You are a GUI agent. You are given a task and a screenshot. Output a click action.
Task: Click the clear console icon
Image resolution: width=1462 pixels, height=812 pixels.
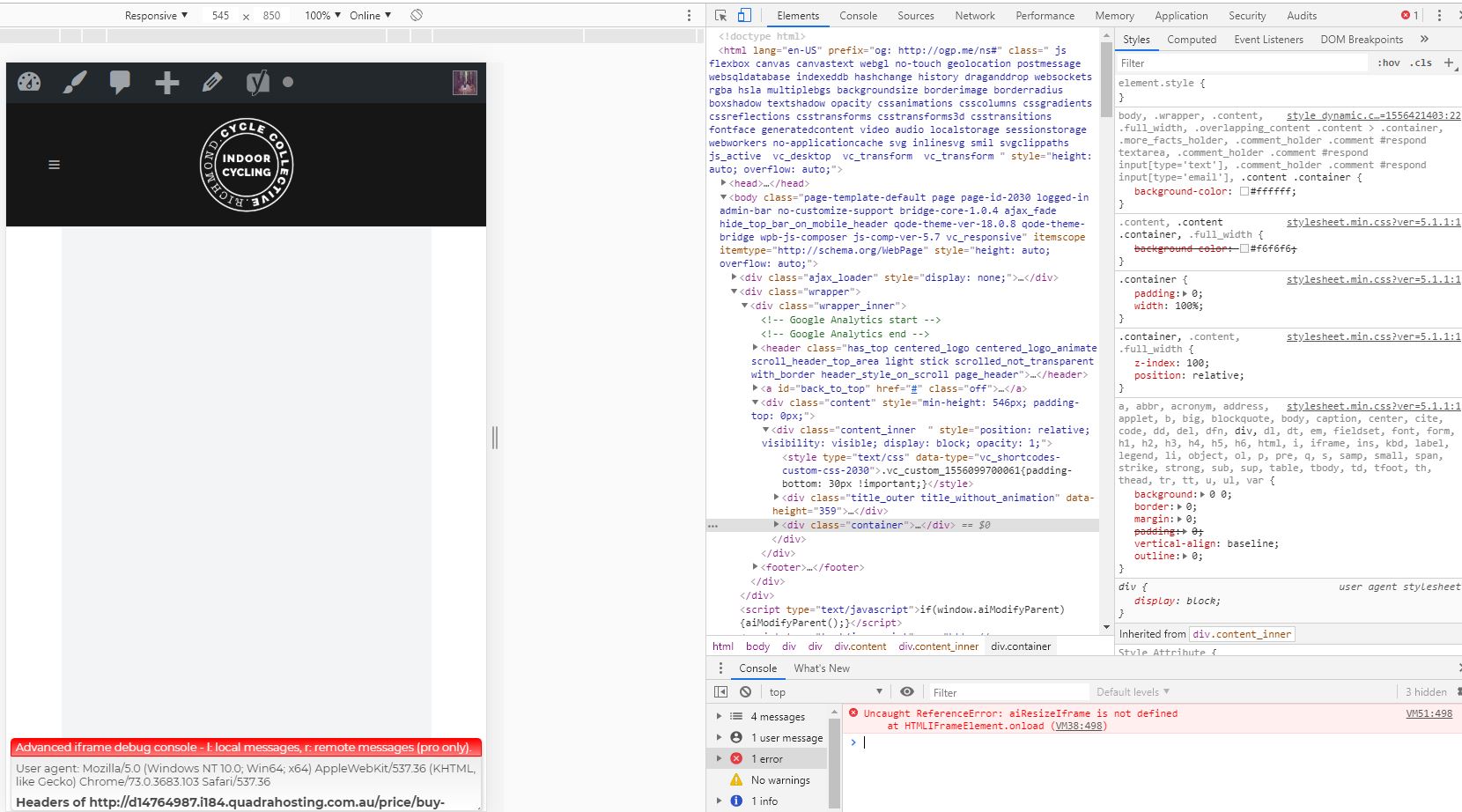(746, 692)
